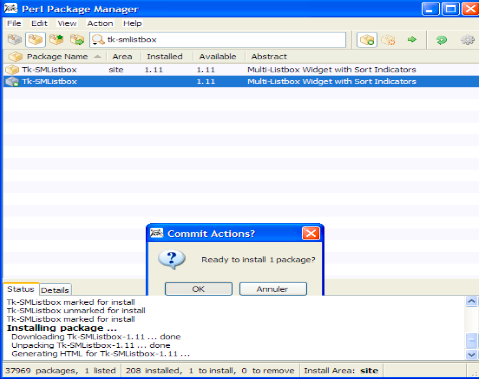Click the Commit Actions dialog title icon

(156, 233)
